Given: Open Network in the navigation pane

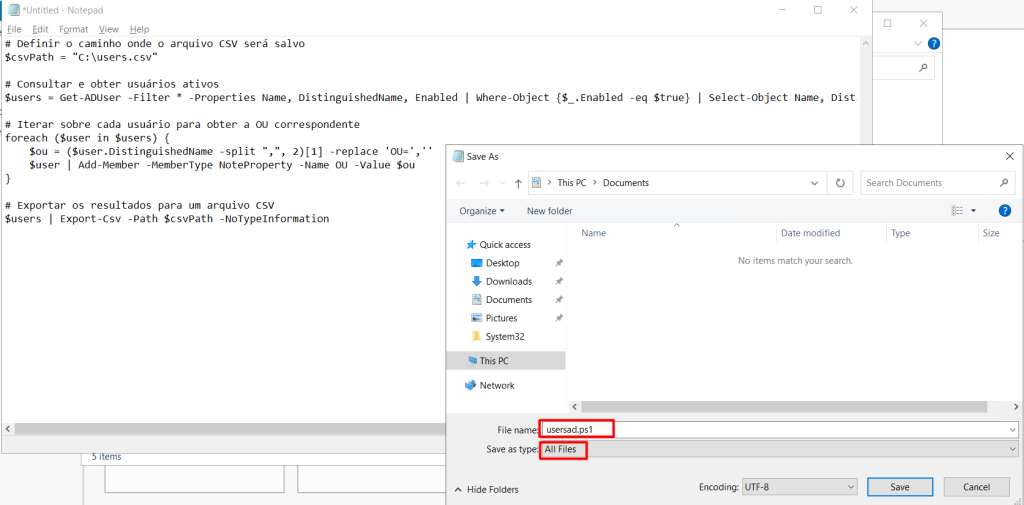Looking at the screenshot, I should 496,385.
